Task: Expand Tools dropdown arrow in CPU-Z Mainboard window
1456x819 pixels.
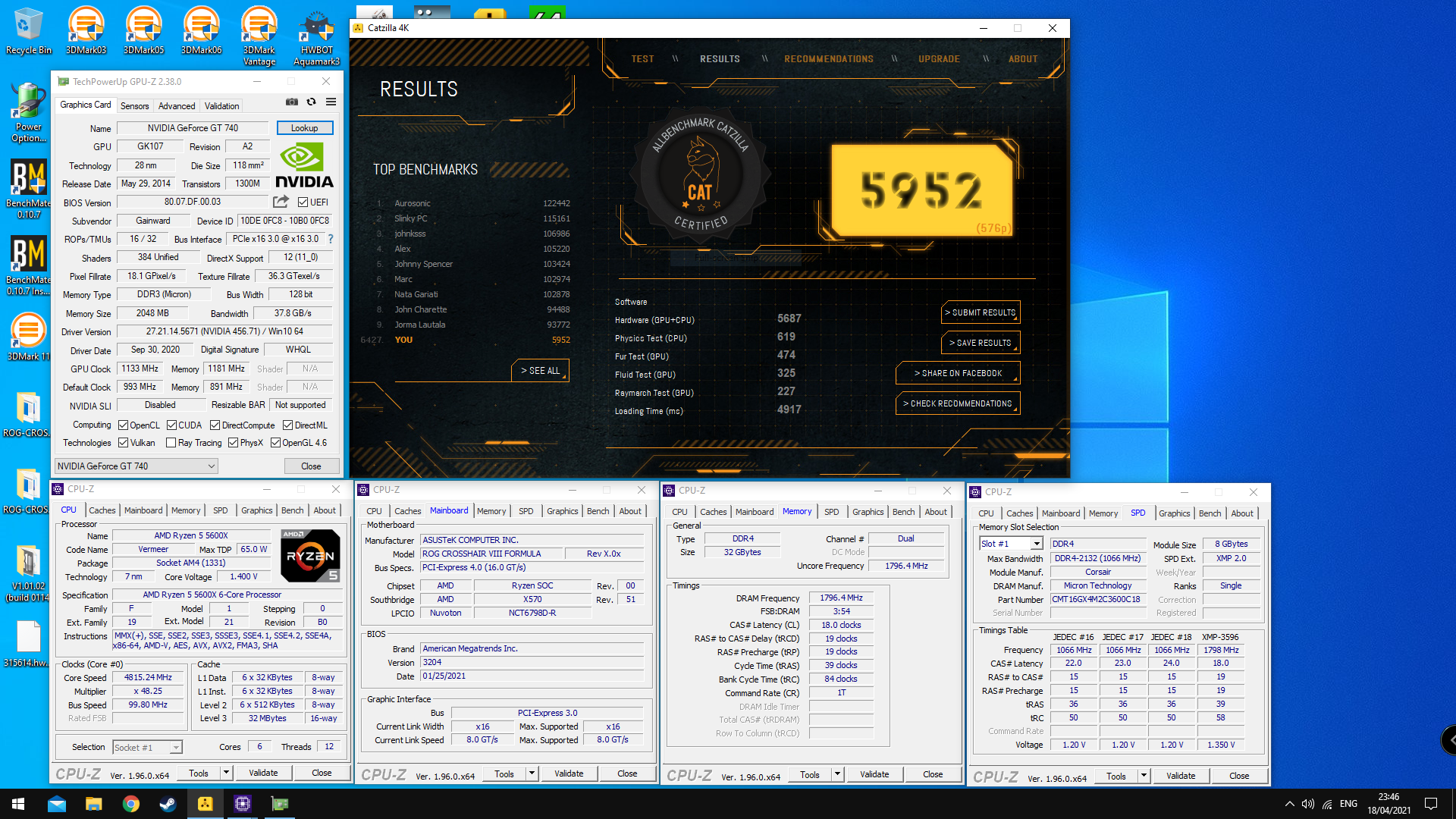Action: pos(532,773)
